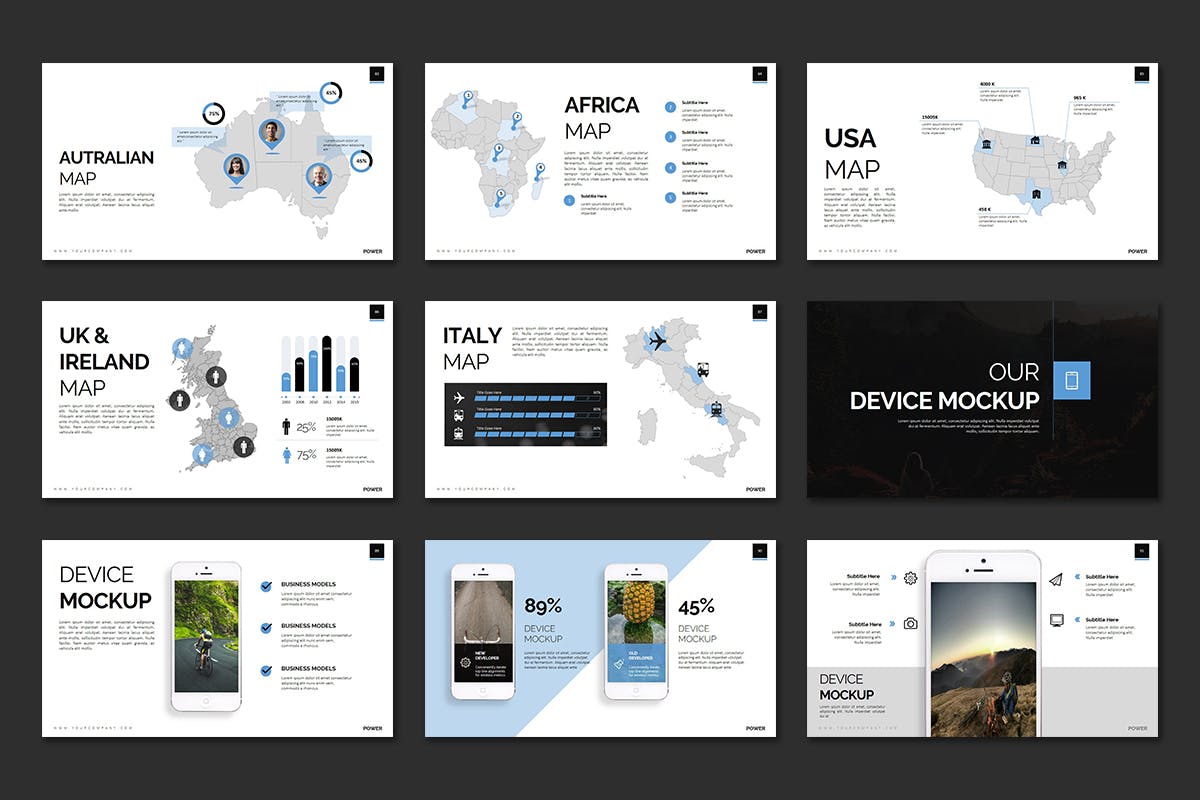The width and height of the screenshot is (1200, 800).
Task: Click the double chevron left of the paper plane
Action: [1076, 576]
